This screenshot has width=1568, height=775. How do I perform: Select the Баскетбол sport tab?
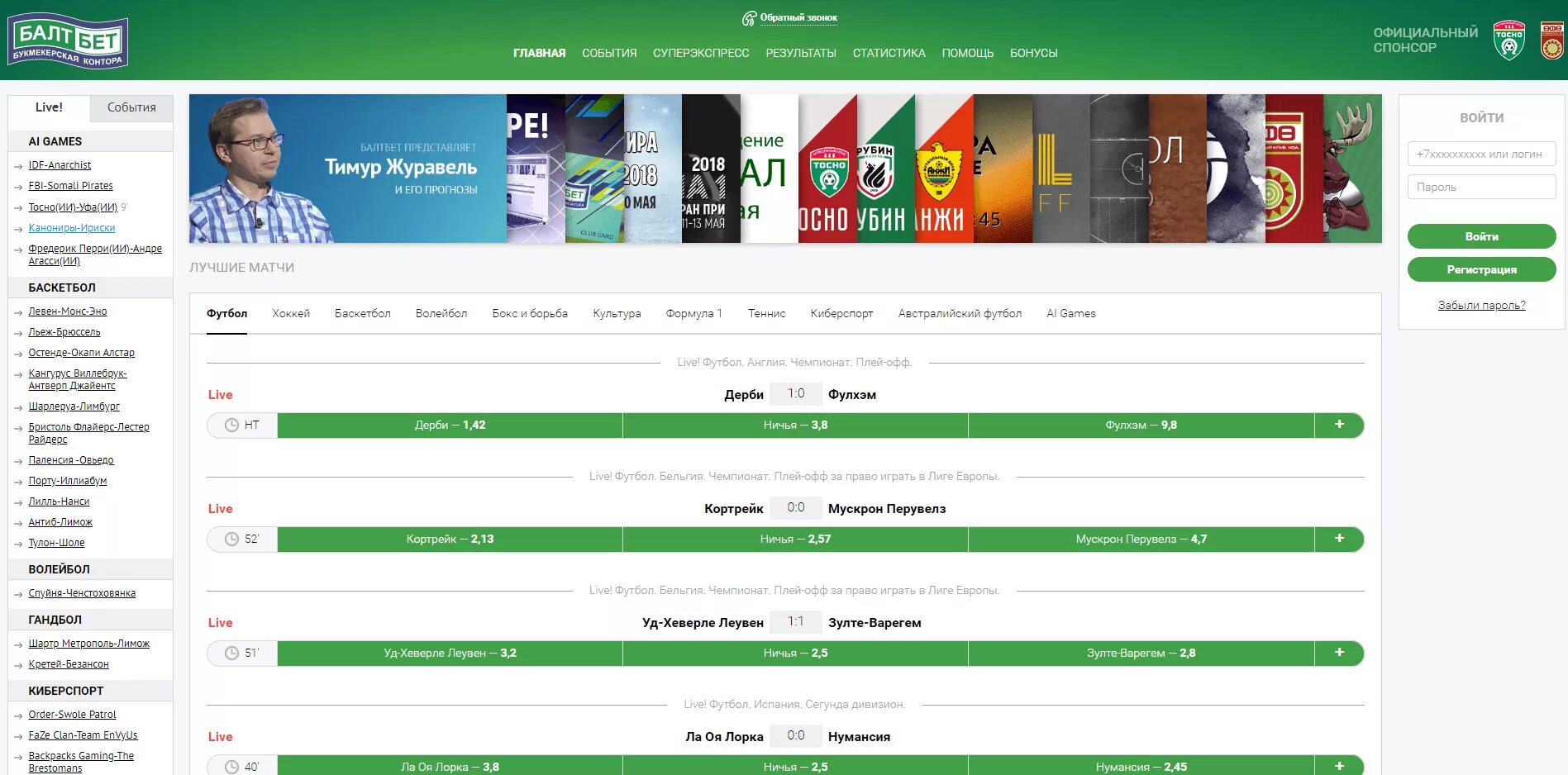[362, 313]
